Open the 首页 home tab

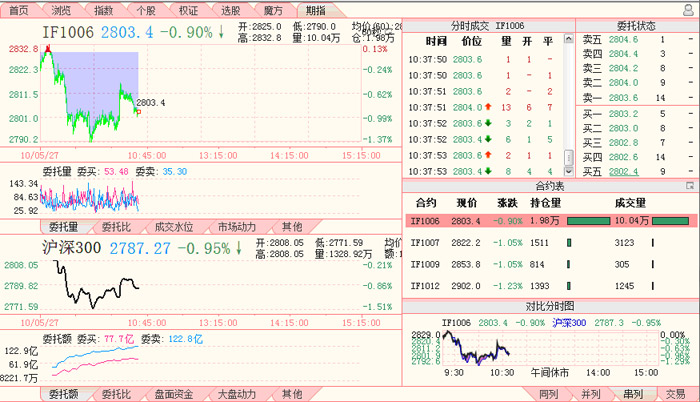click(18, 9)
